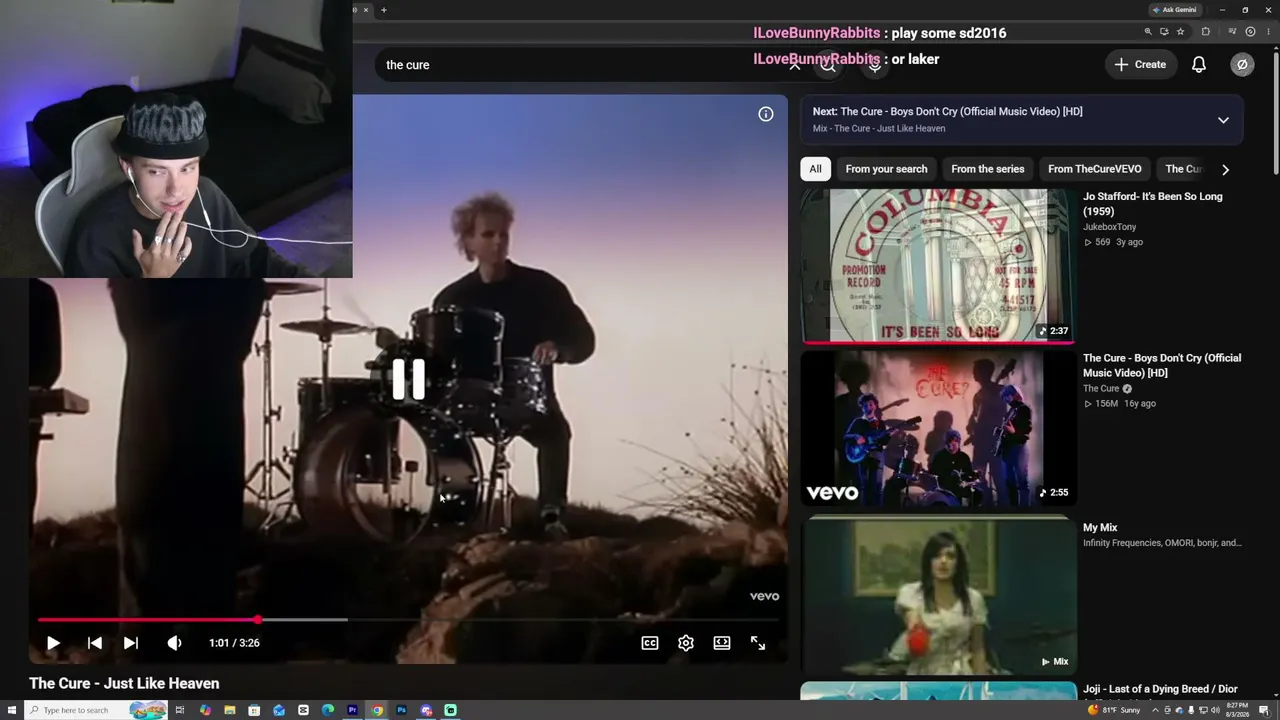Toggle closed captions on the video

pos(650,643)
